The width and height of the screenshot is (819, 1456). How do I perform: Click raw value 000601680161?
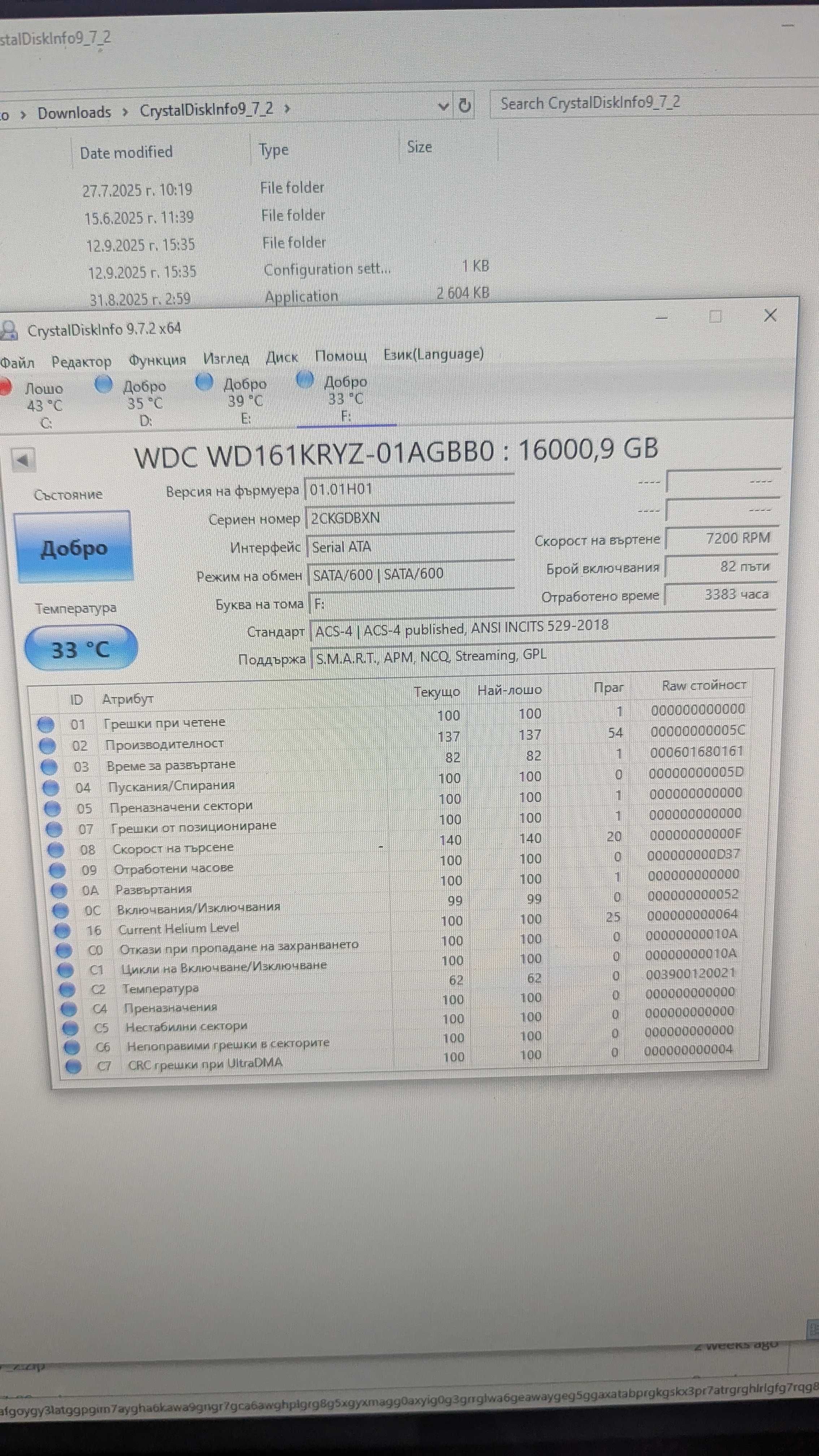tap(696, 752)
